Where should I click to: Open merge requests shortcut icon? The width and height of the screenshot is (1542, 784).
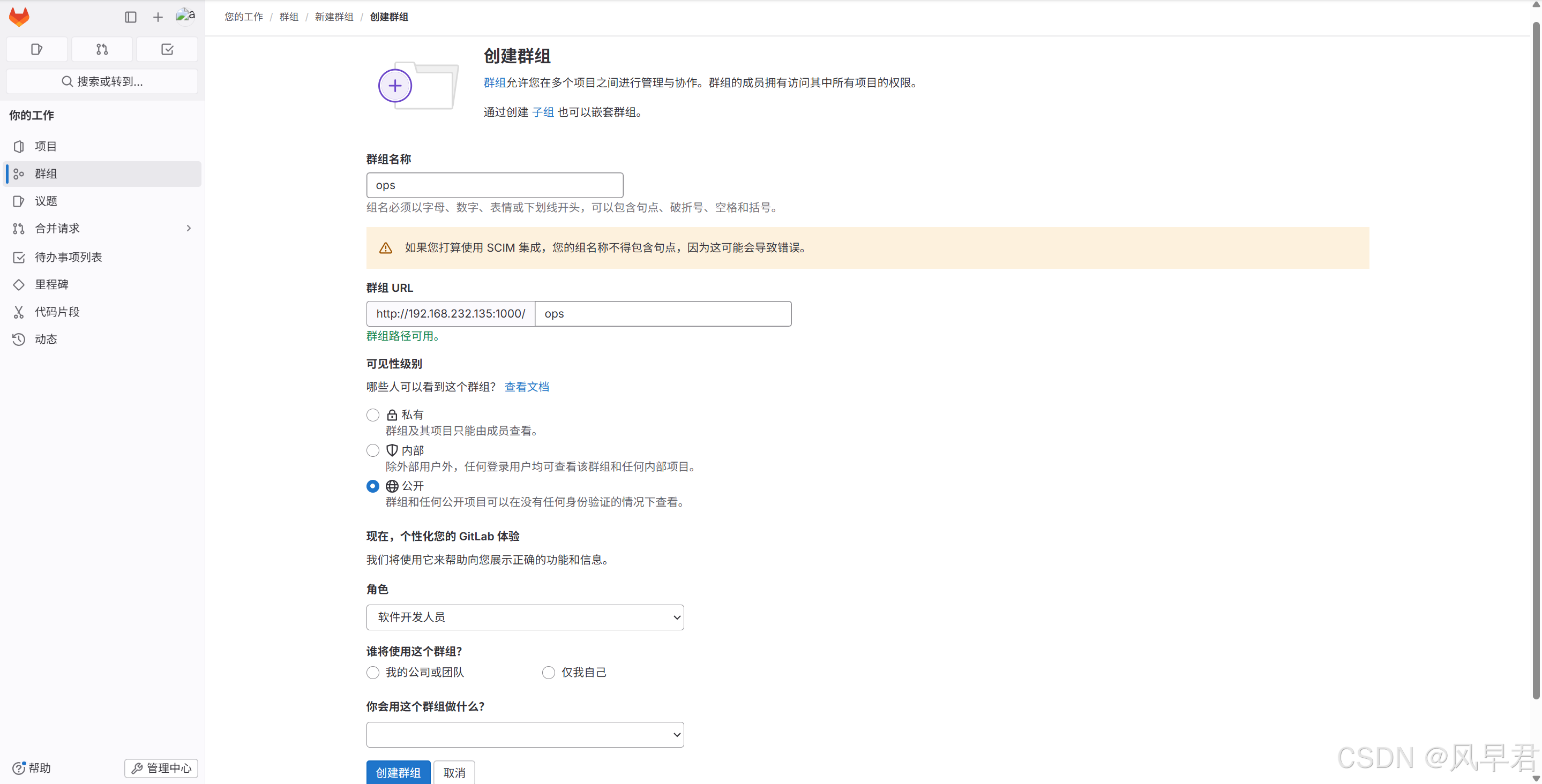coord(102,49)
